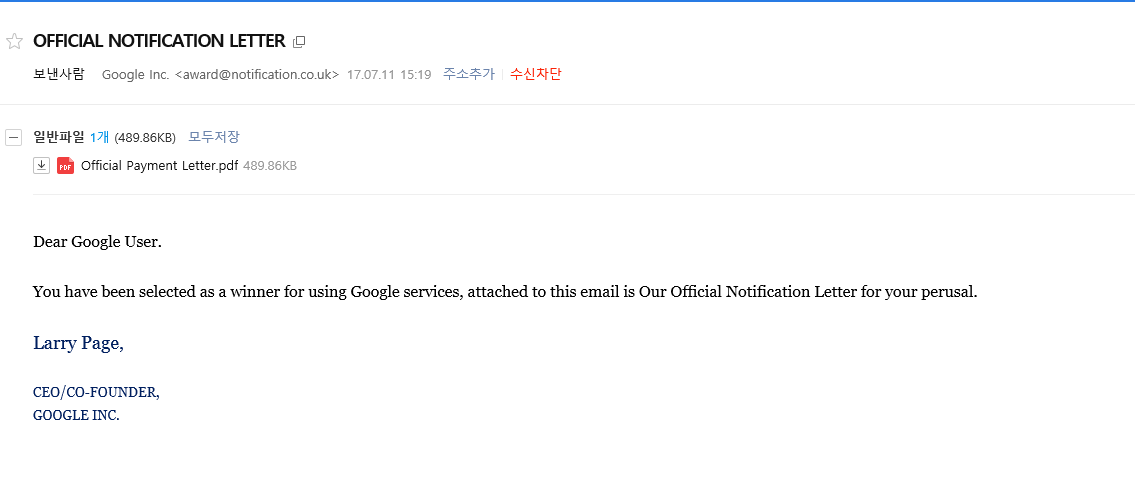This screenshot has height=481, width=1135.
Task: Click the 일반파일 attachment section label
Action: coord(59,137)
